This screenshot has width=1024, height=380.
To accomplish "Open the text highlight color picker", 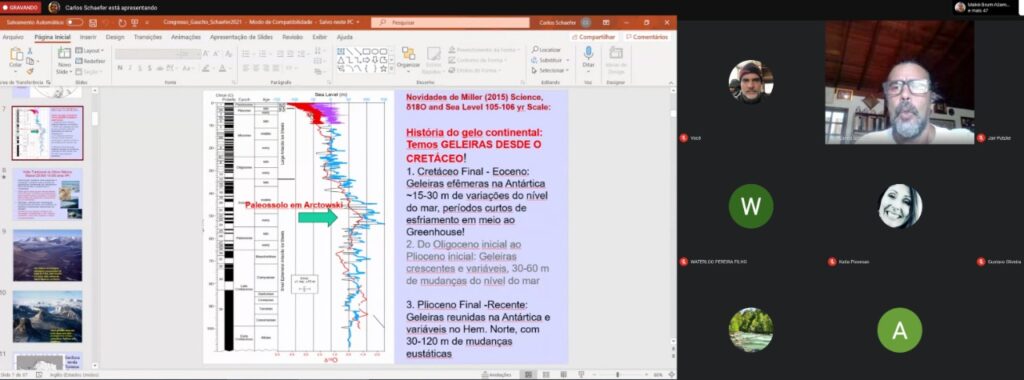I will coord(206,68).
